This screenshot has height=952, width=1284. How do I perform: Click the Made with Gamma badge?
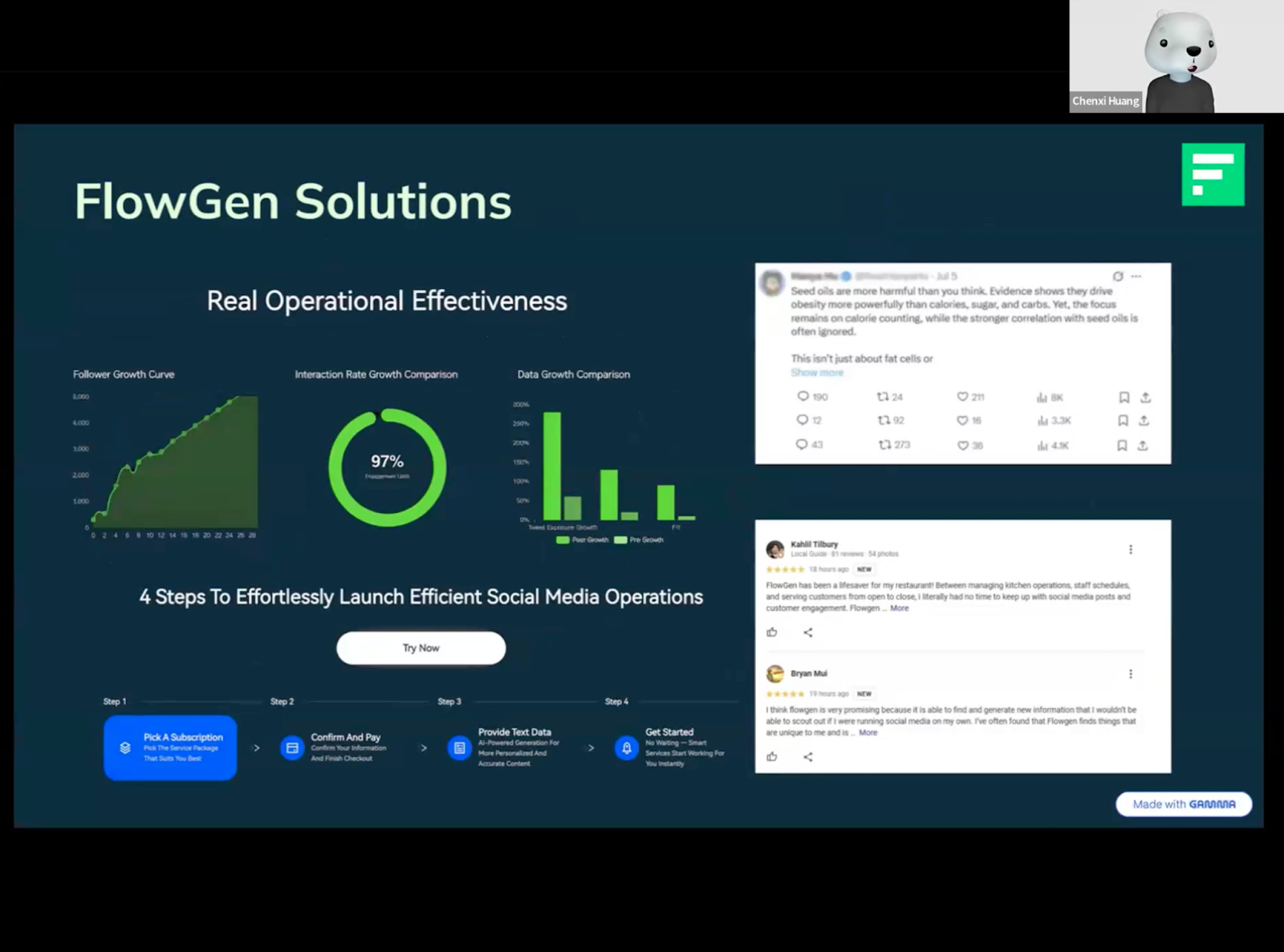point(1184,804)
